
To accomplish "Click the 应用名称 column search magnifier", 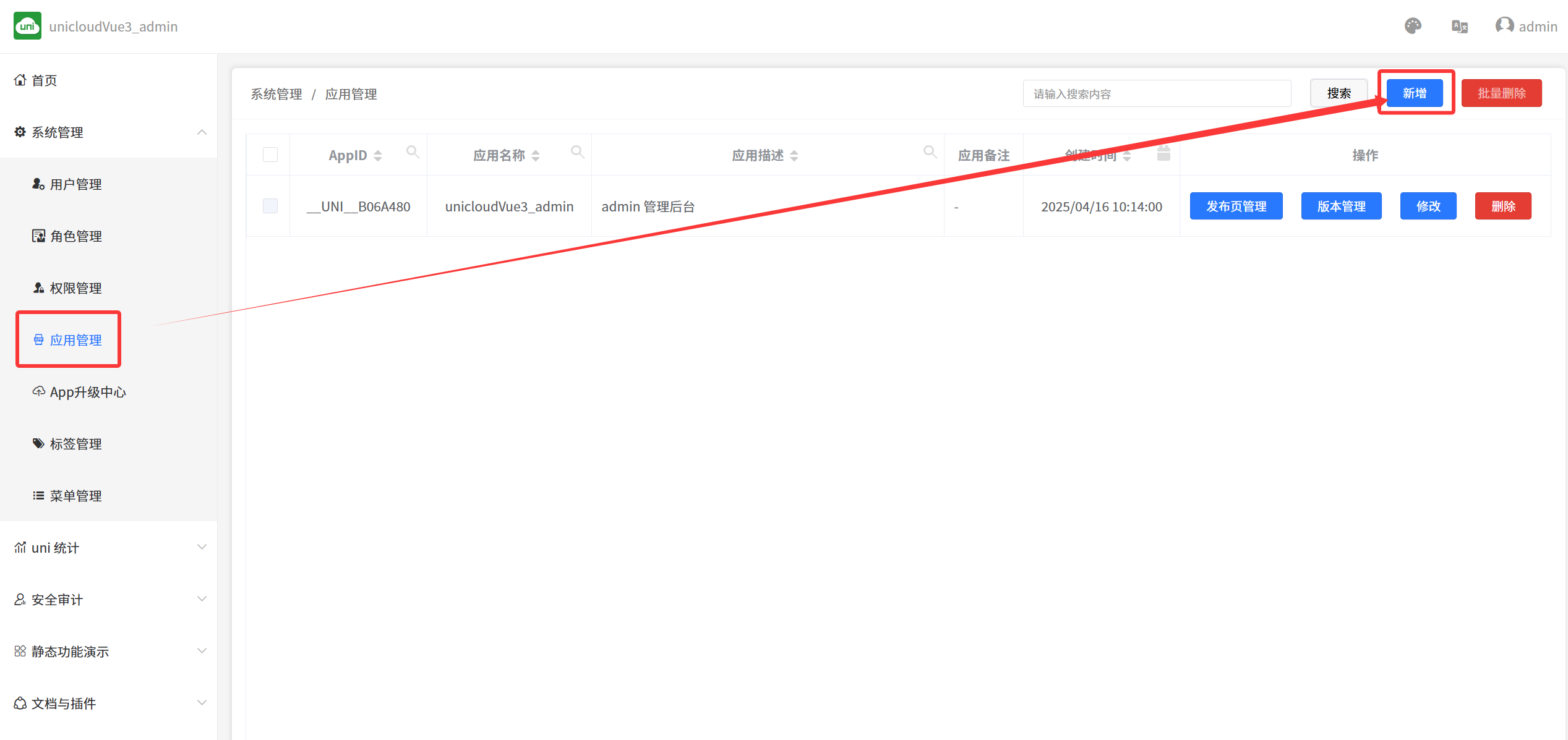I will point(577,152).
